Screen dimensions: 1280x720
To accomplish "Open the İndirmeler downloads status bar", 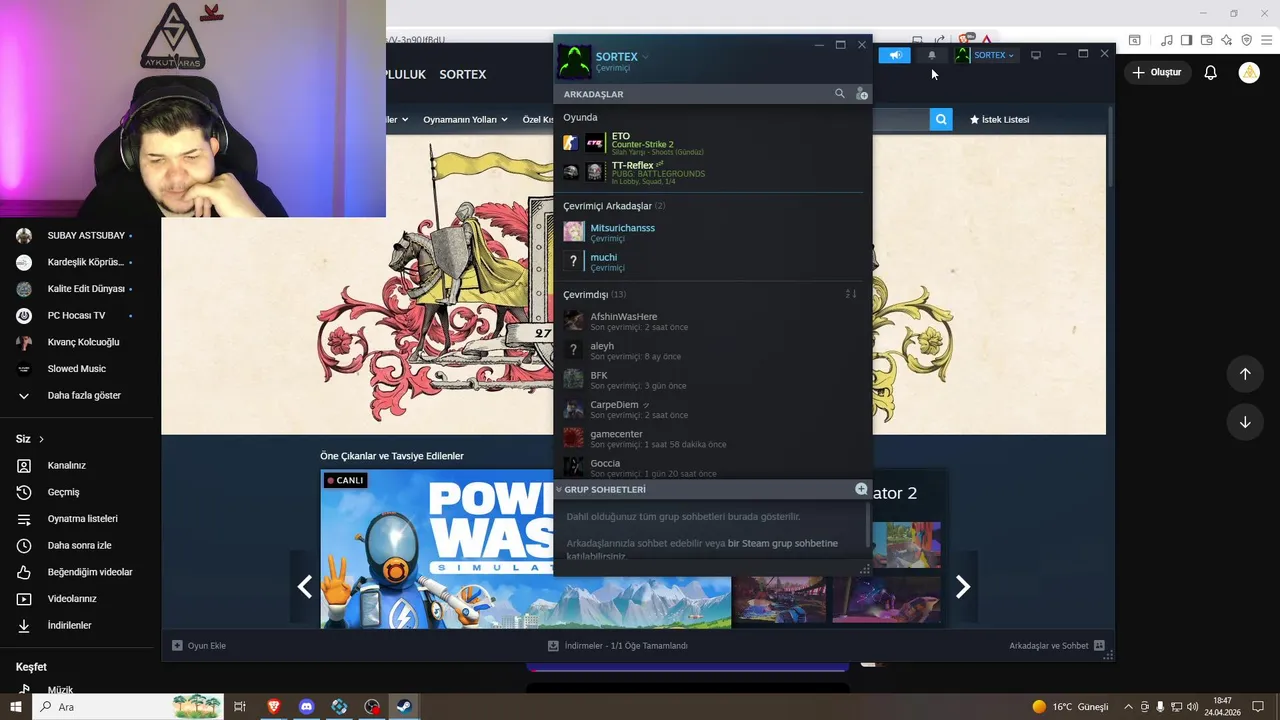I will (x=617, y=645).
